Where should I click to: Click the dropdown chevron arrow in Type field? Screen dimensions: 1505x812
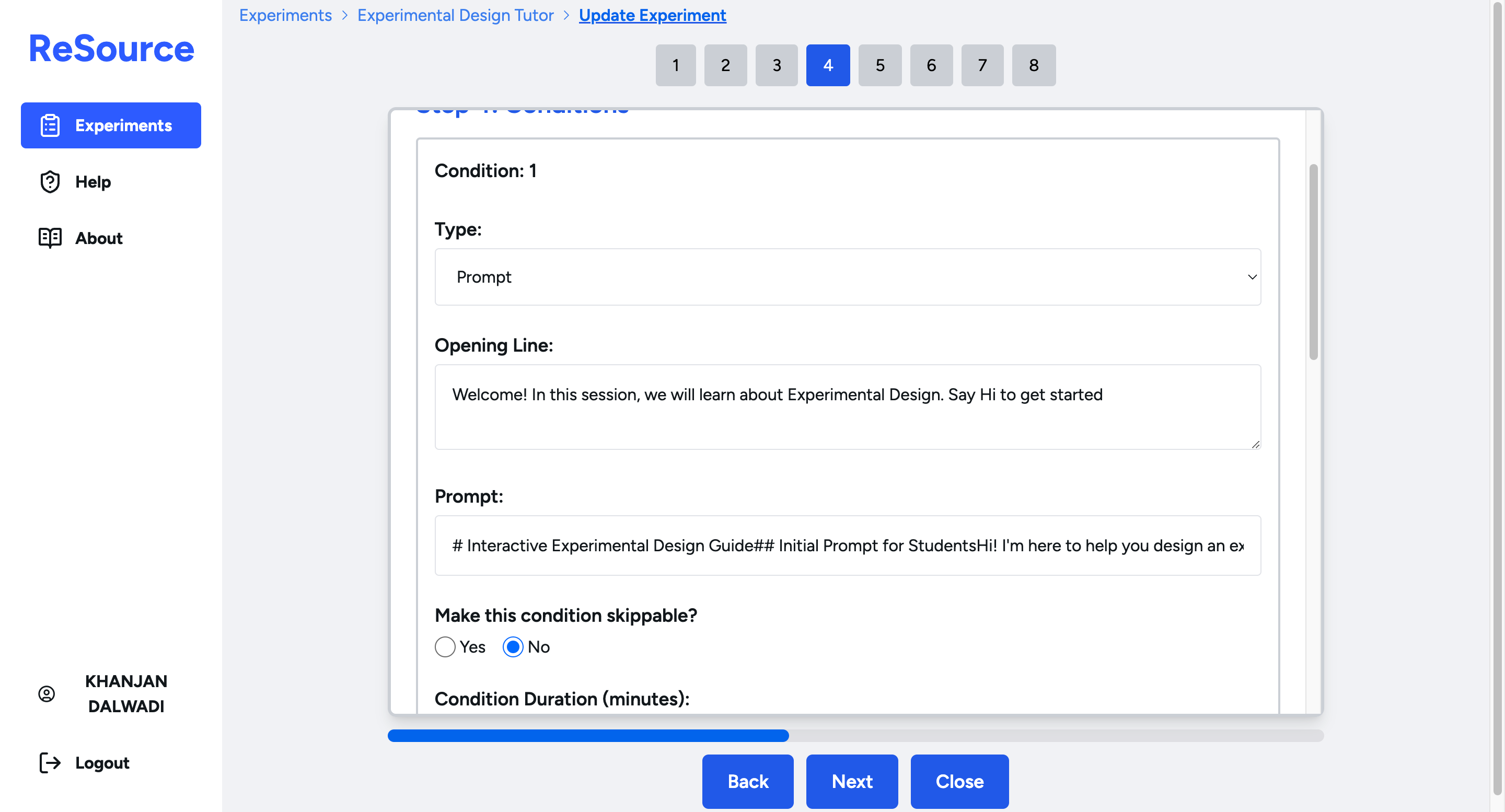tap(1252, 277)
